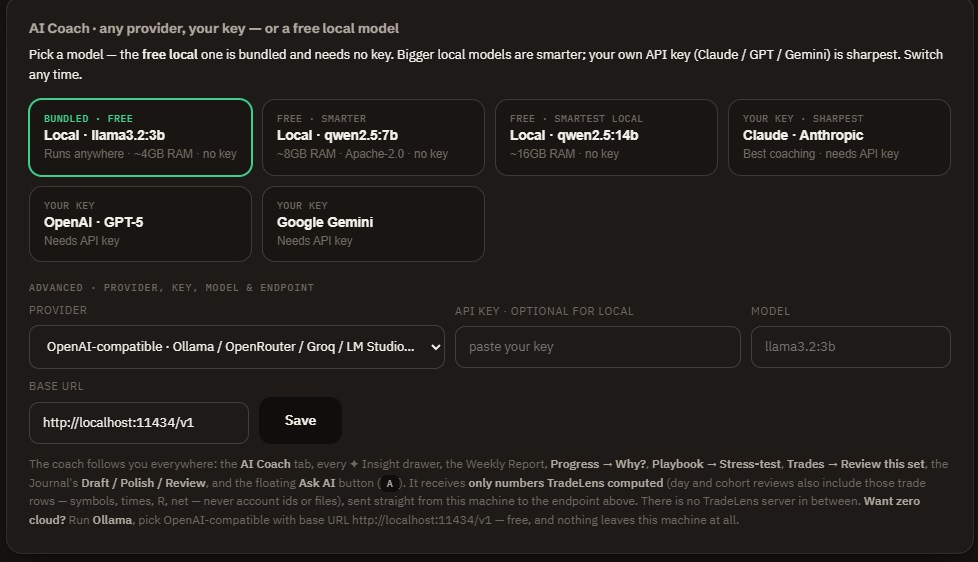The height and width of the screenshot is (562, 978).
Task: Select the bundled Local llama3.2:3b model card
Action: coord(140,137)
